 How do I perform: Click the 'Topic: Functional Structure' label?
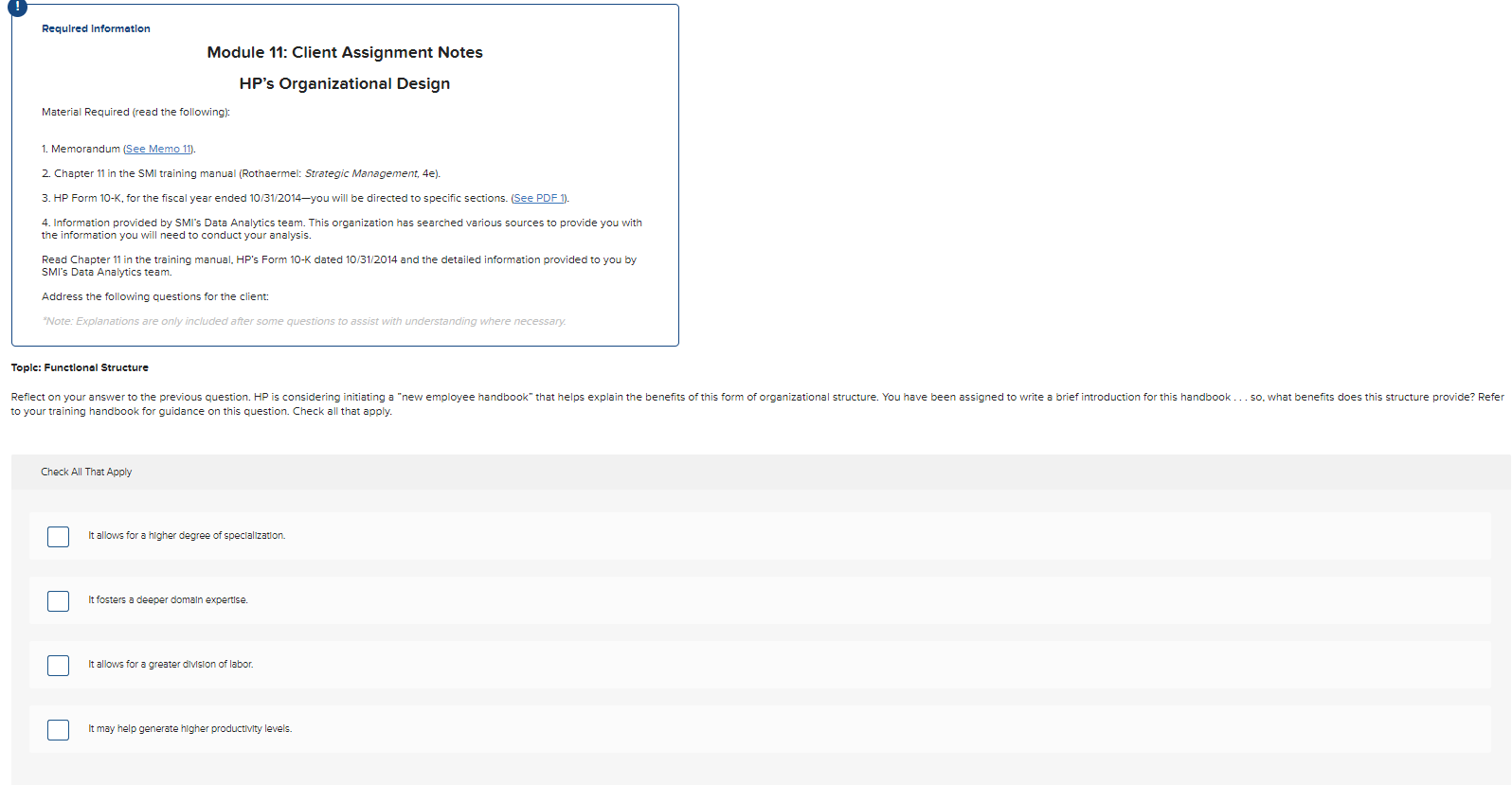80,367
